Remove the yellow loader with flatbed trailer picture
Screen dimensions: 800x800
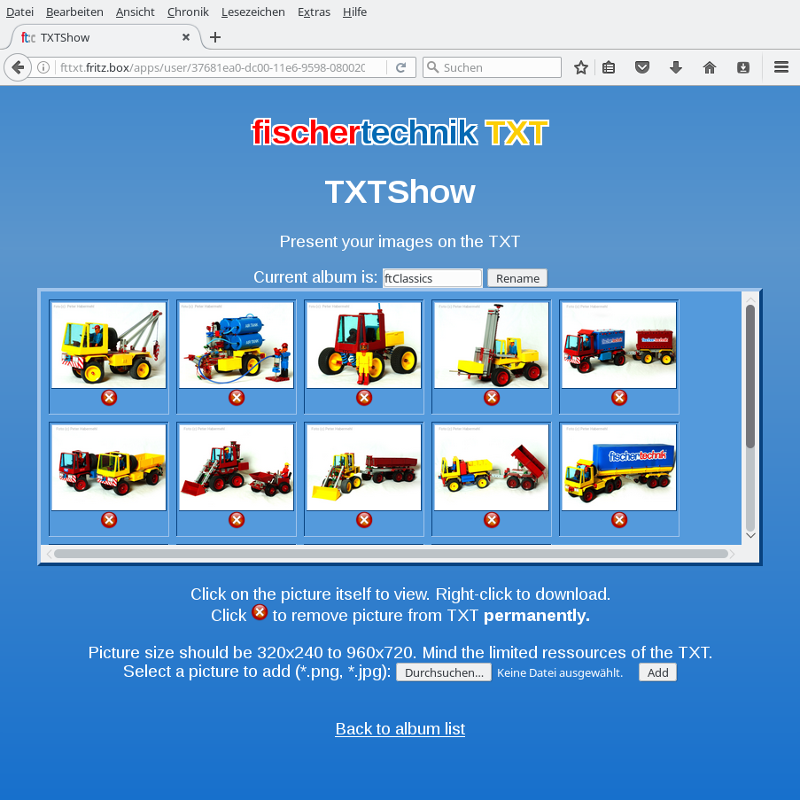click(x=364, y=520)
